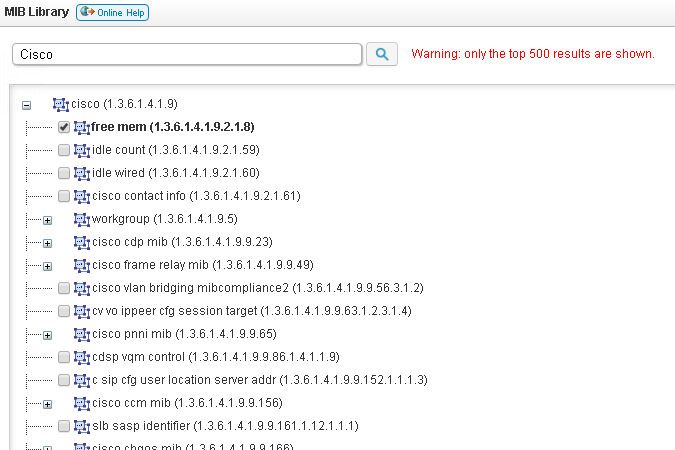The image size is (675, 450).
Task: Click the MIB icon beside cisco cdp mib
Action: tap(82, 242)
